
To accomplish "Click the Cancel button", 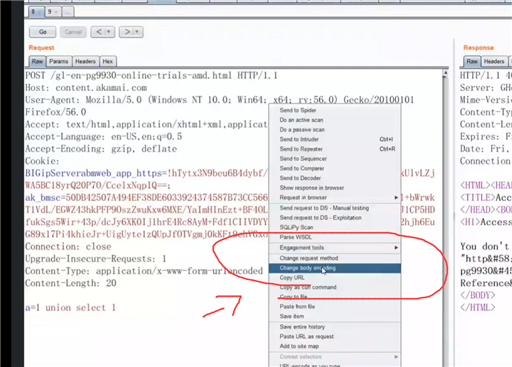I will pyautogui.click(x=73, y=32).
